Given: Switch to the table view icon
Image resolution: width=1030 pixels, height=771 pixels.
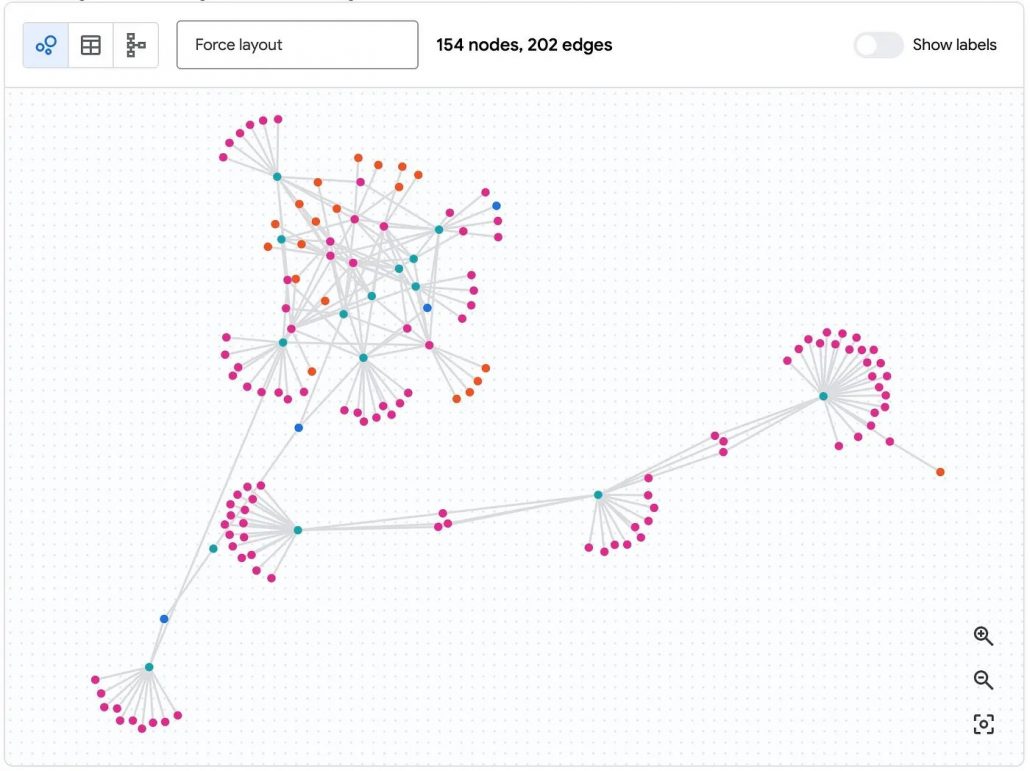Looking at the screenshot, I should (x=91, y=45).
